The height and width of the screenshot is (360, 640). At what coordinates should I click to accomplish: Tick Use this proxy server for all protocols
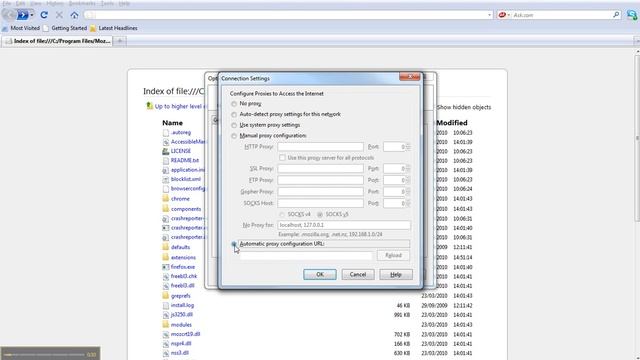(282, 158)
